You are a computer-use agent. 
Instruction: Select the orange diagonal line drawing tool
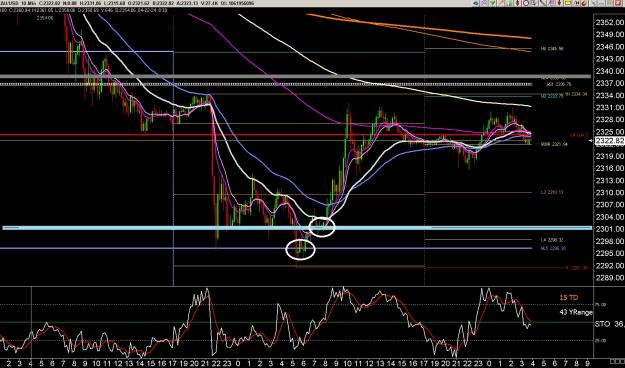click(x=501, y=3)
